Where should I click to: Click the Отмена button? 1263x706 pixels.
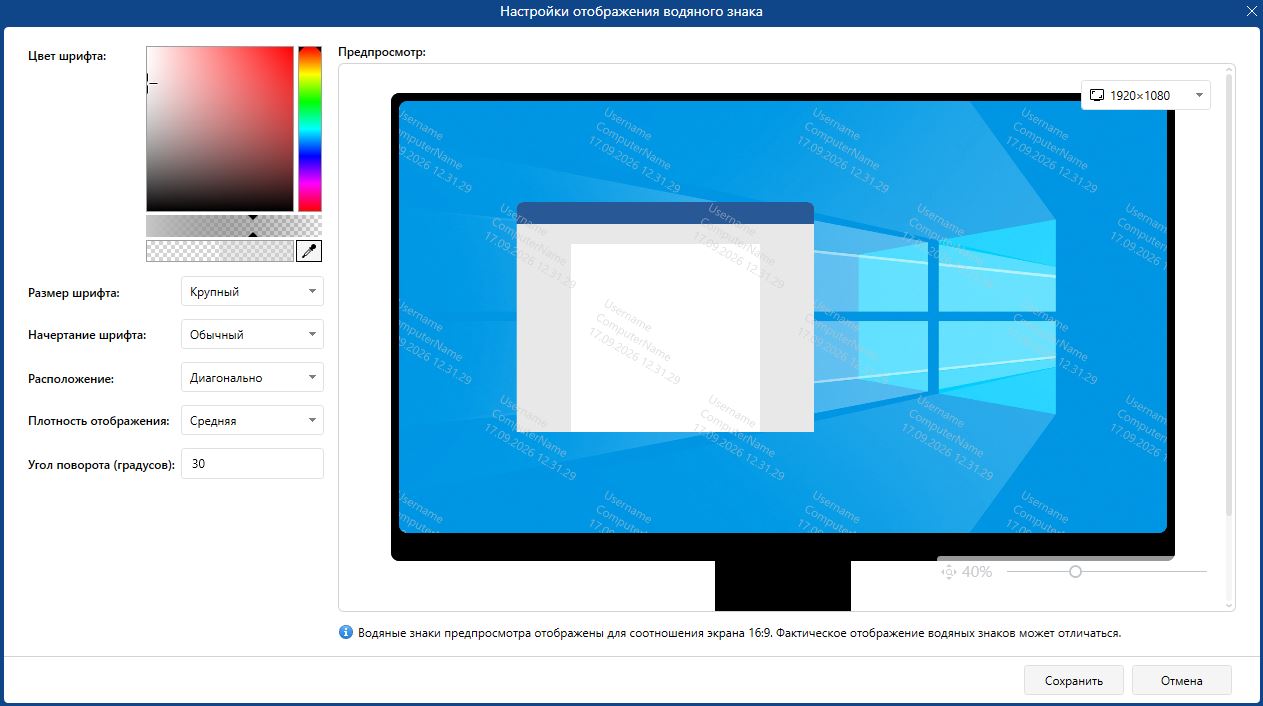pos(1182,681)
